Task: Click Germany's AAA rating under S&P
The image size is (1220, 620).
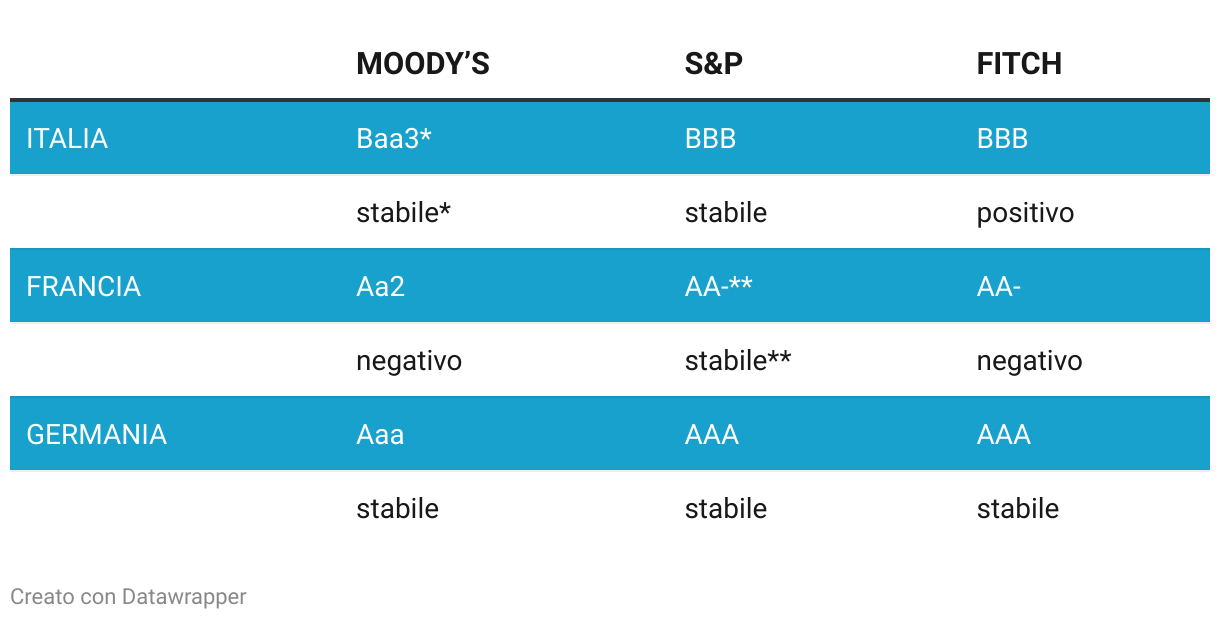Action: 711,435
